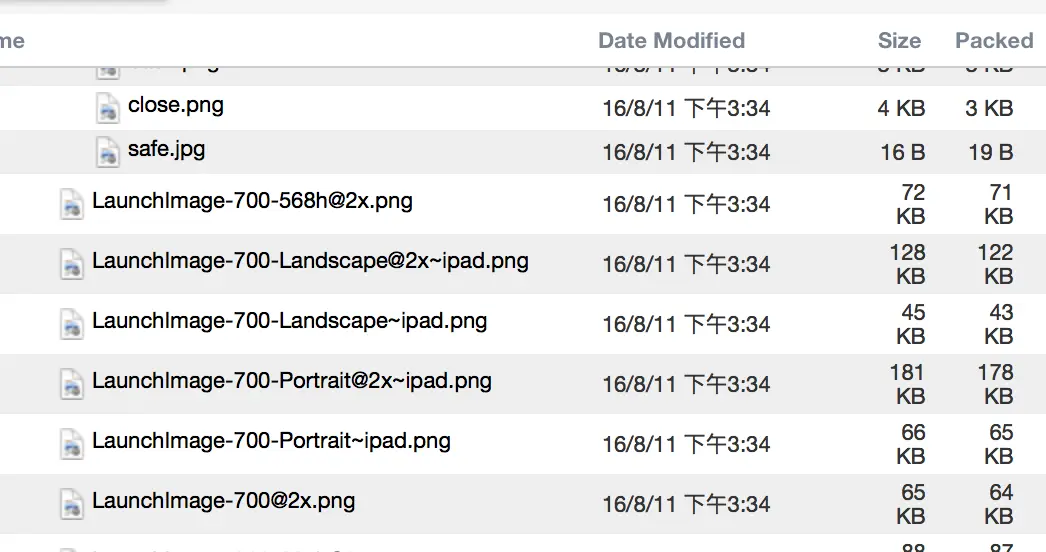Image resolution: width=1046 pixels, height=552 pixels.
Task: Select LaunchImage-700-Portrait@2x~ipad.png file name
Action: click(292, 381)
